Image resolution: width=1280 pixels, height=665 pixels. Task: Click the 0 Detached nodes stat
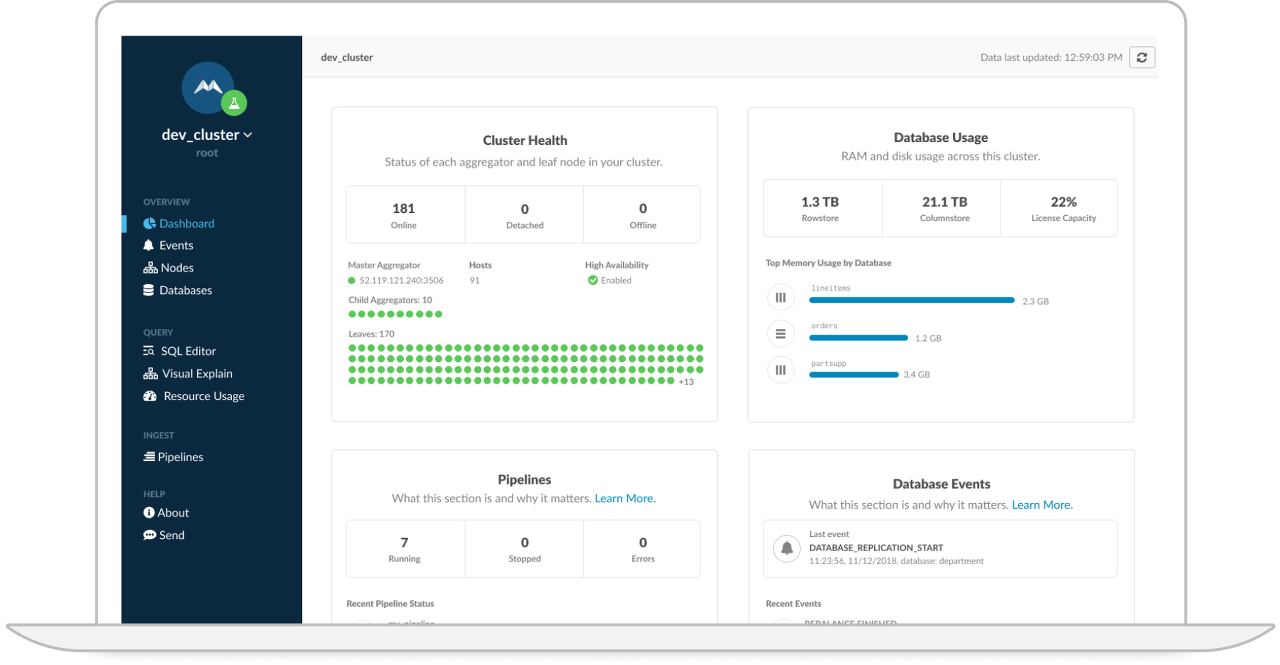pyautogui.click(x=524, y=215)
